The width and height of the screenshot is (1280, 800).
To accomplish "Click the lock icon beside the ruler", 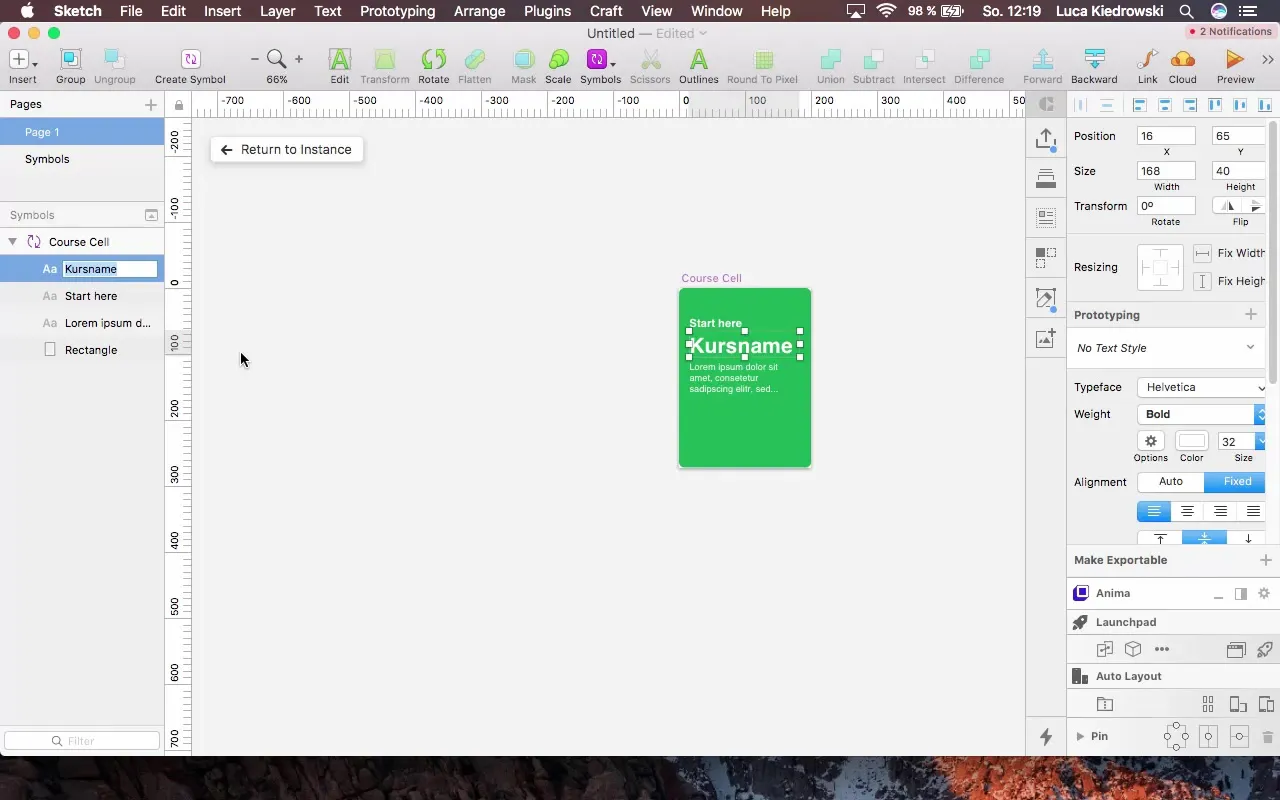I will coord(179,105).
